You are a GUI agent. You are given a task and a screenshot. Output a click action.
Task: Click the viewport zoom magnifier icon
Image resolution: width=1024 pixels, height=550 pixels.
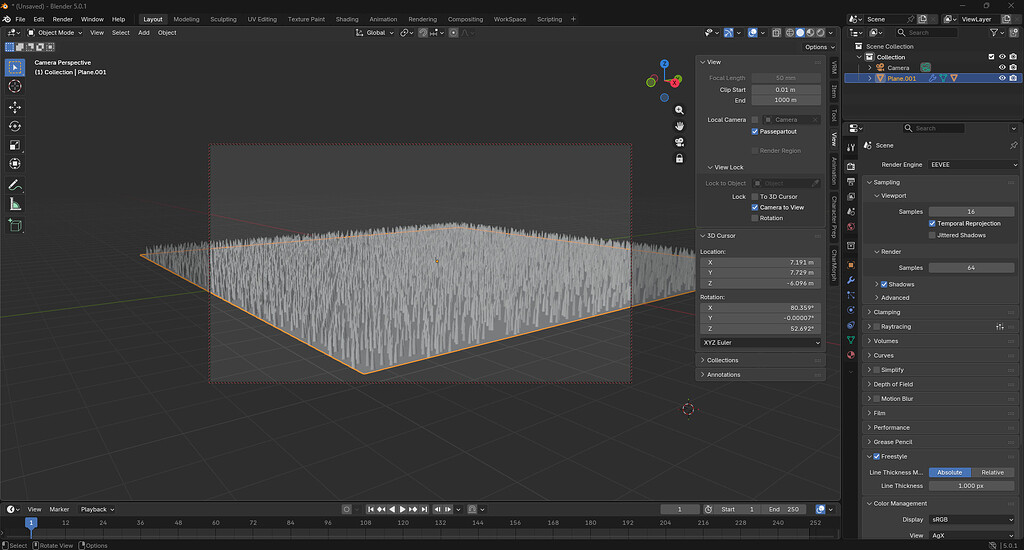[679, 110]
